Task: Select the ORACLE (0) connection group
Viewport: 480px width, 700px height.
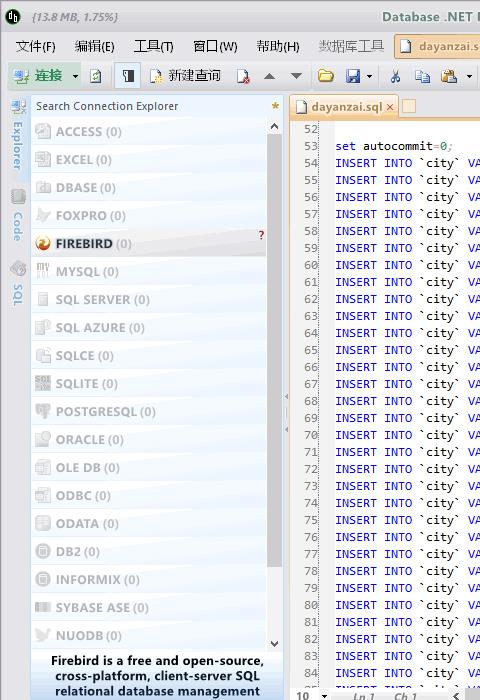Action: (x=149, y=440)
